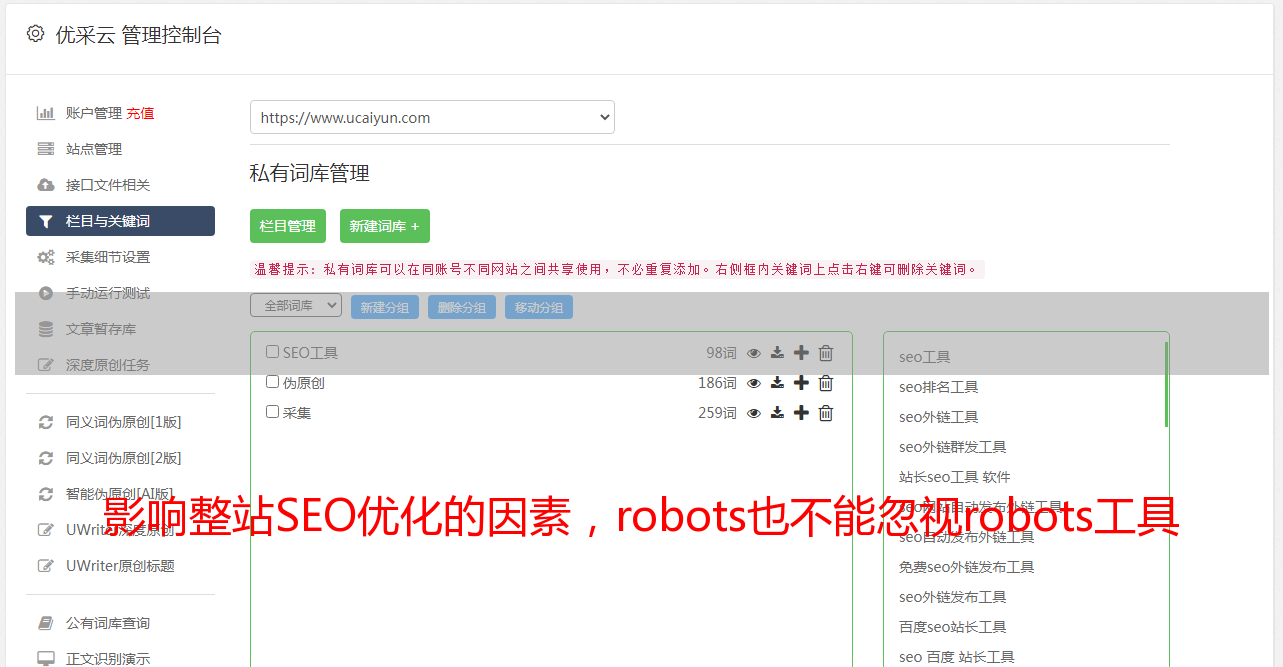Select keyword "站长seo工具 软件"

(954, 477)
